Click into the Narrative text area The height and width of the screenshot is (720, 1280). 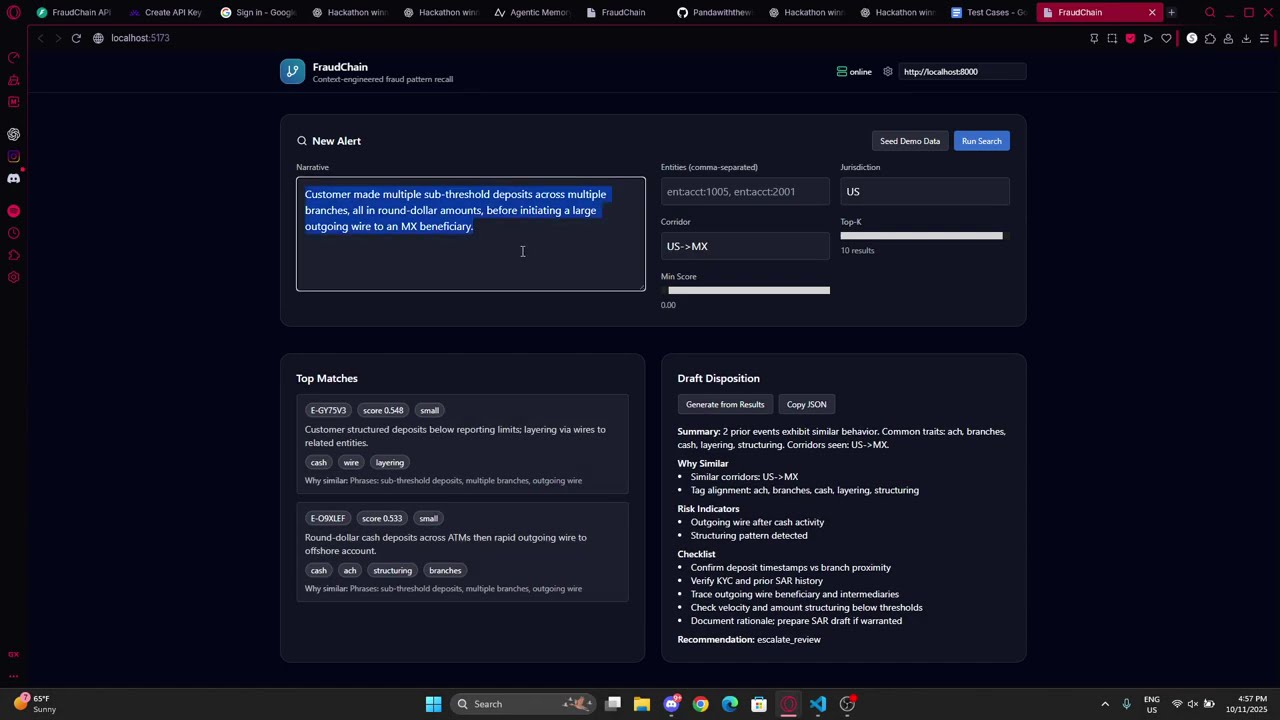tap(471, 234)
